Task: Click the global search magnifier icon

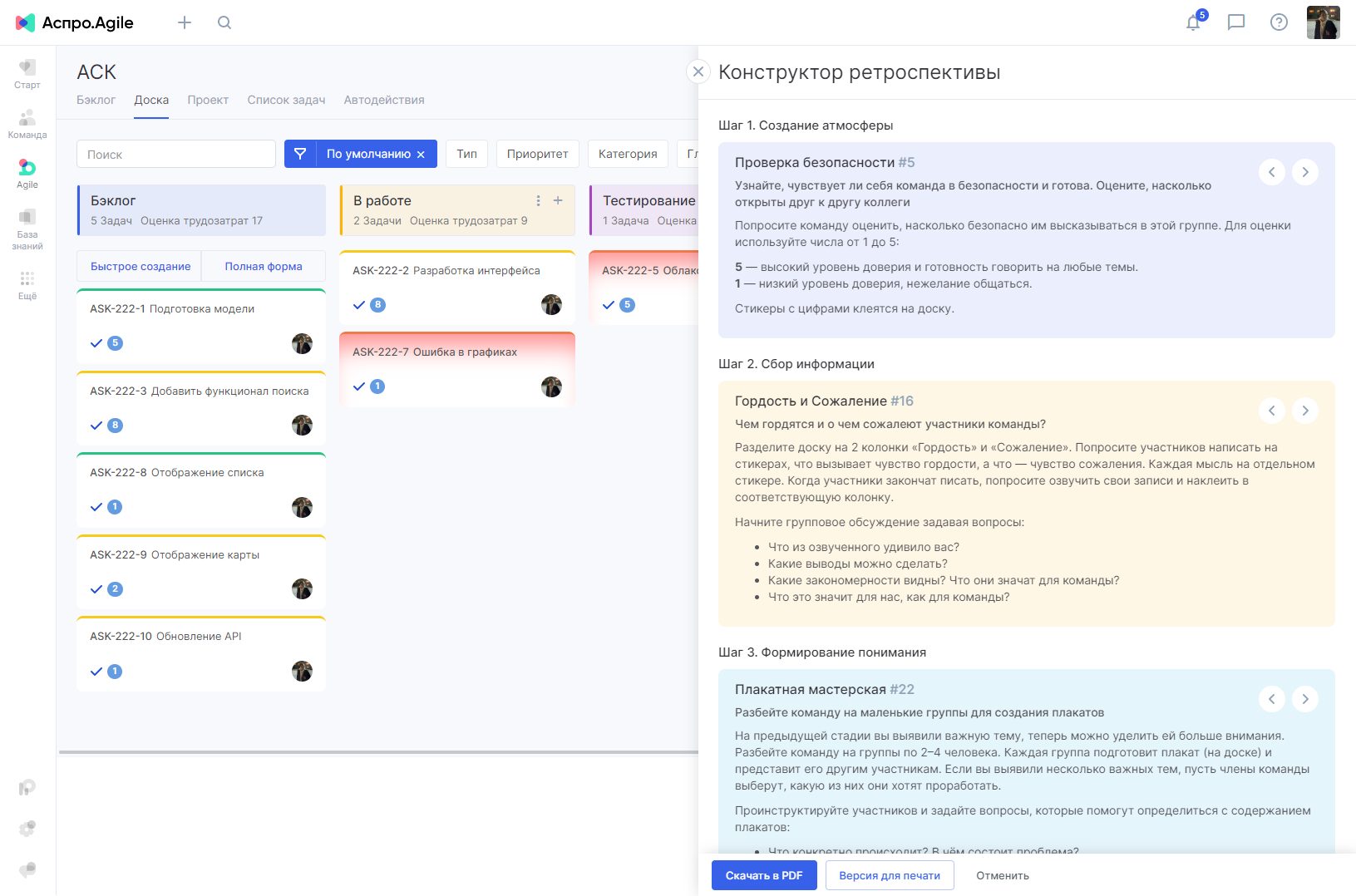Action: pyautogui.click(x=224, y=22)
